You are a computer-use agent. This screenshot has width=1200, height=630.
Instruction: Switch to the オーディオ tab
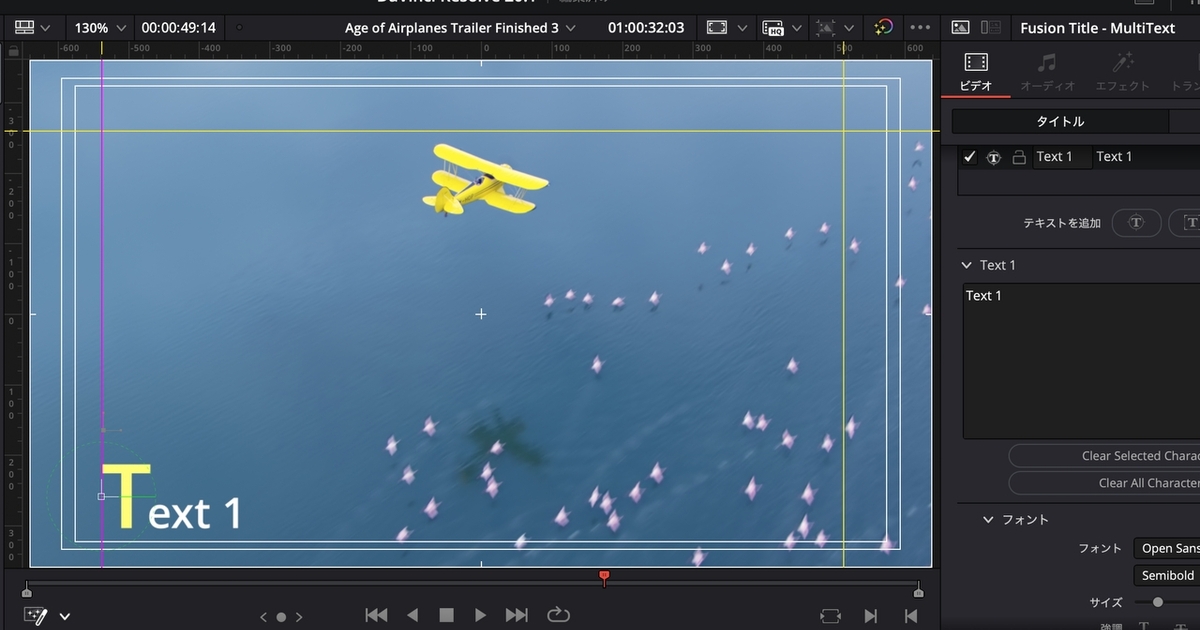tap(1047, 72)
